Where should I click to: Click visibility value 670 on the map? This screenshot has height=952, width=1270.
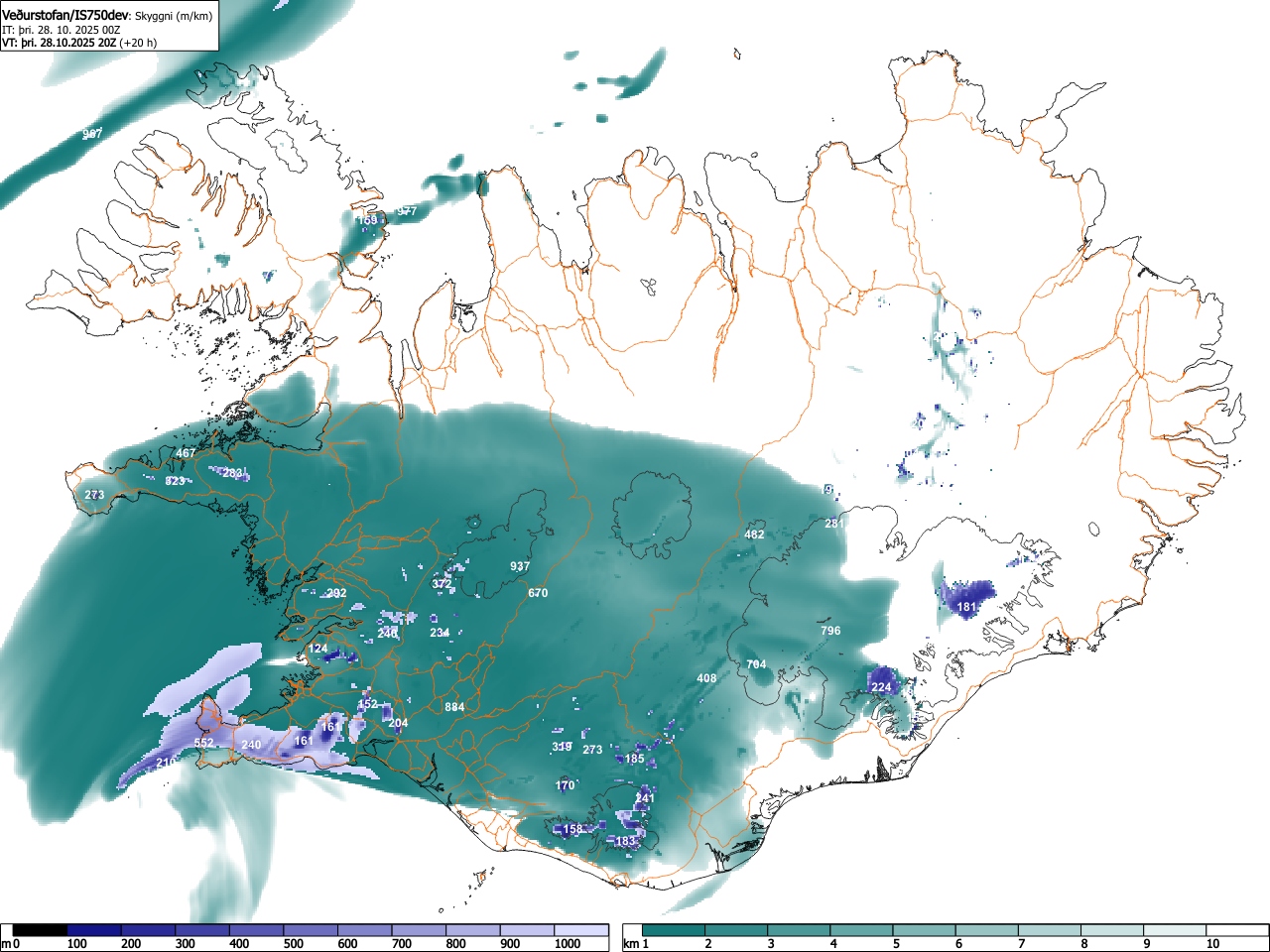click(x=538, y=593)
